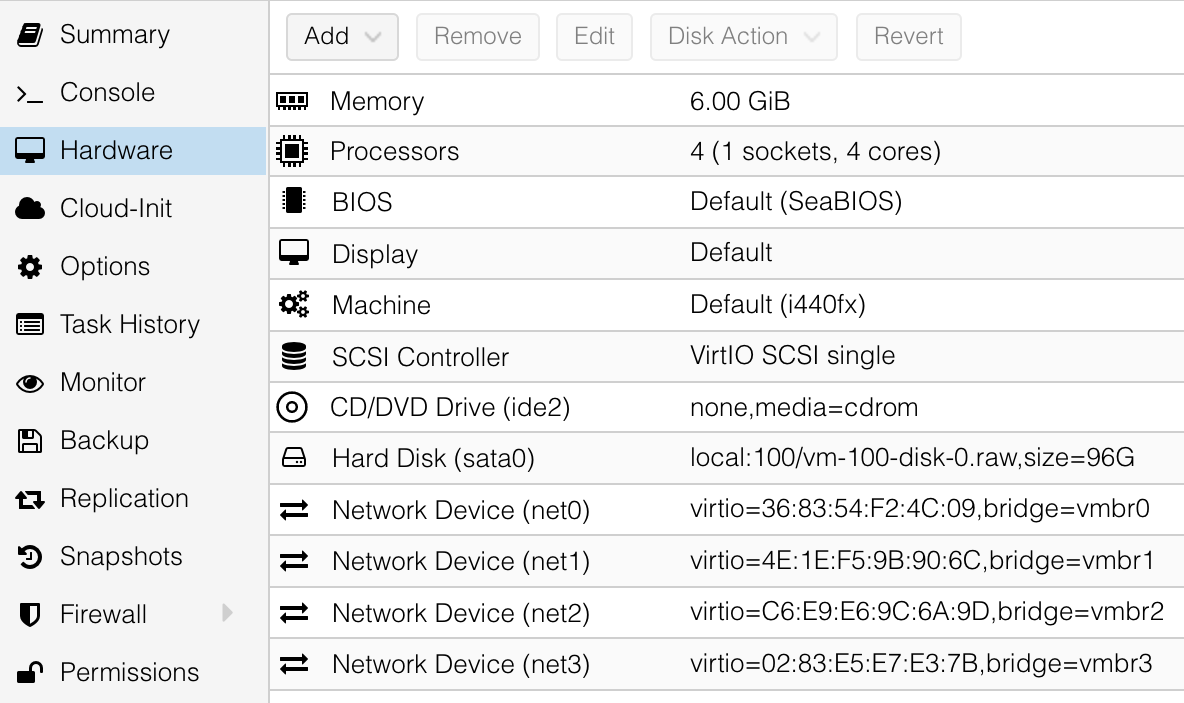Click the Snapshots history icon

[x=29, y=557]
